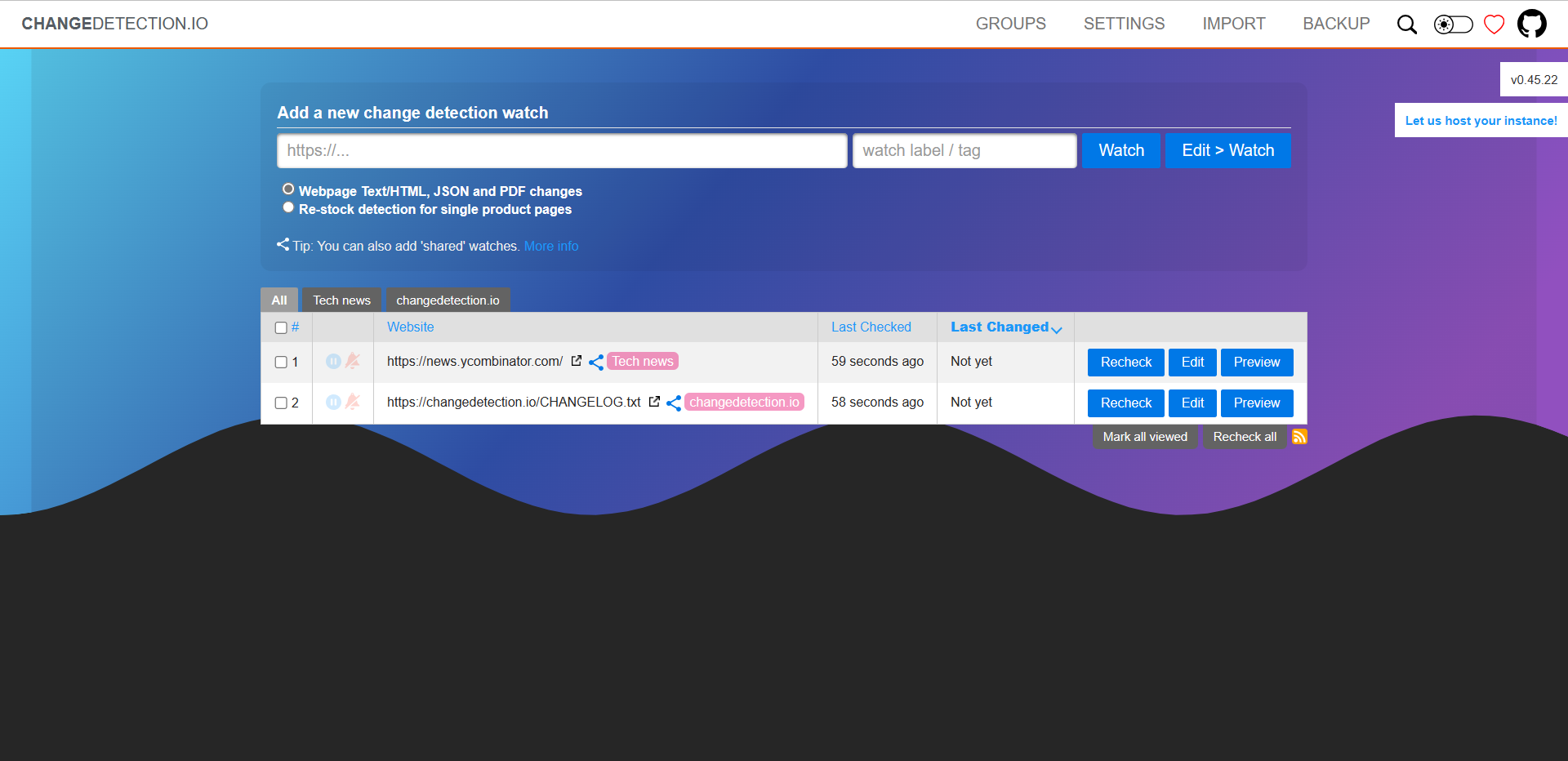Viewport: 1568px width, 761px height.
Task: Pause the news.ycombinator.com watch
Action: pyautogui.click(x=333, y=361)
